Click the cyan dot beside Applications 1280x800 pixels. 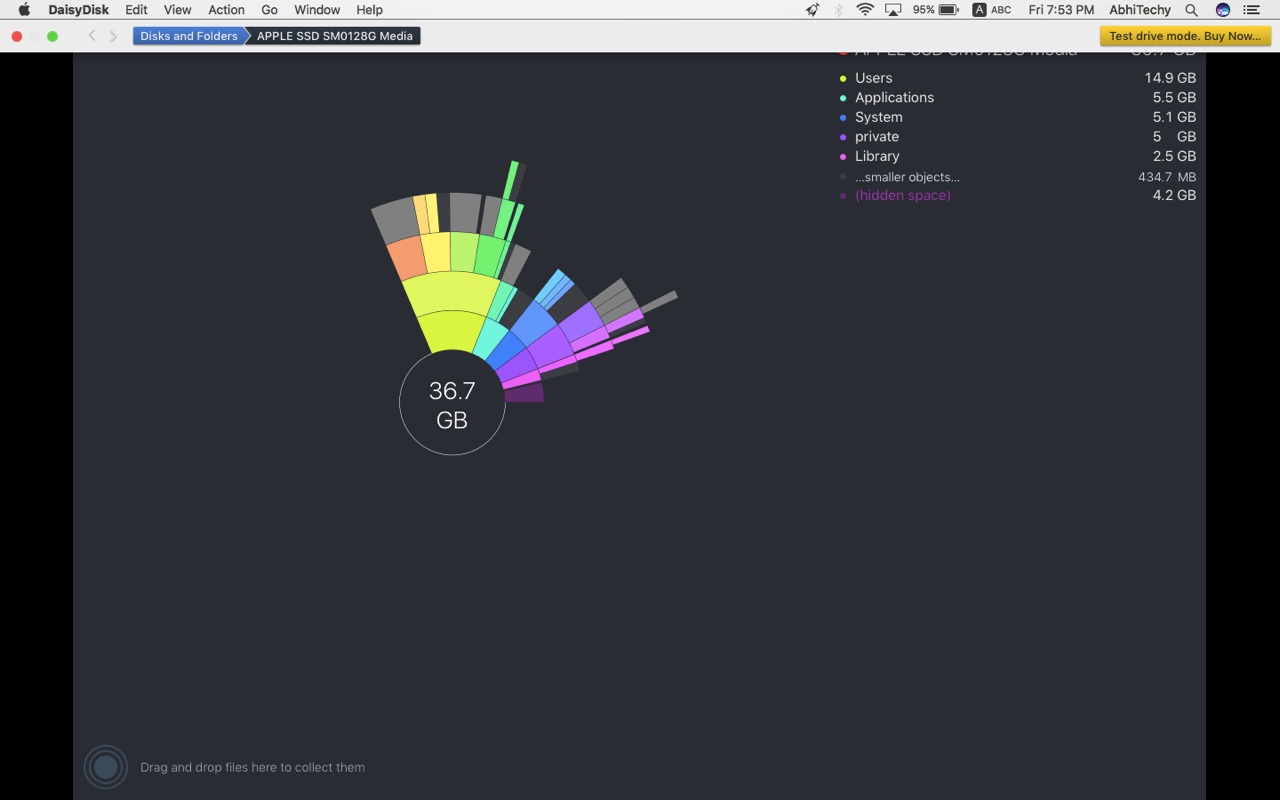[x=843, y=98]
